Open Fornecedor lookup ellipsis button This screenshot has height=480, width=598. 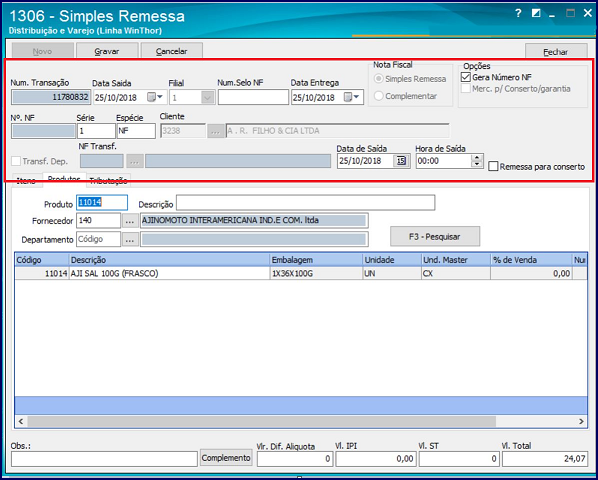tap(130, 221)
